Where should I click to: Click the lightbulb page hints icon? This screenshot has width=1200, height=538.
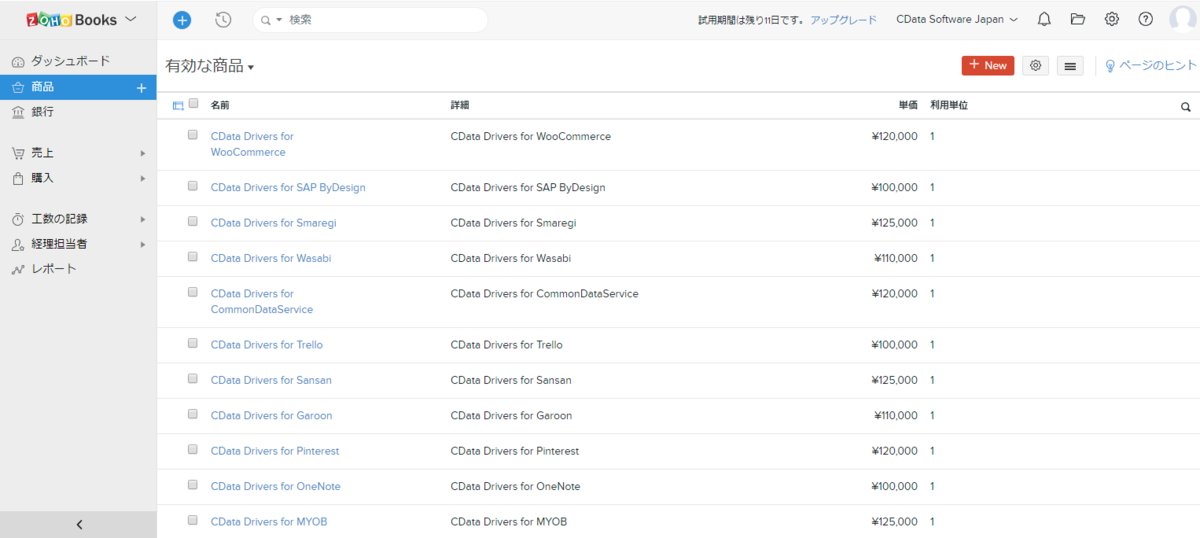[x=1109, y=65]
